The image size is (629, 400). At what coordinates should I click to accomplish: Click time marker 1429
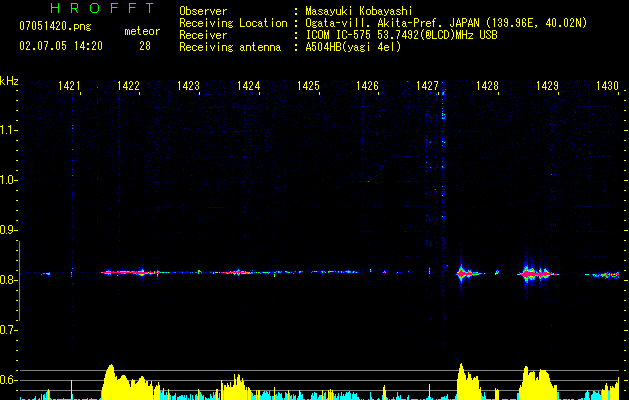tap(548, 86)
